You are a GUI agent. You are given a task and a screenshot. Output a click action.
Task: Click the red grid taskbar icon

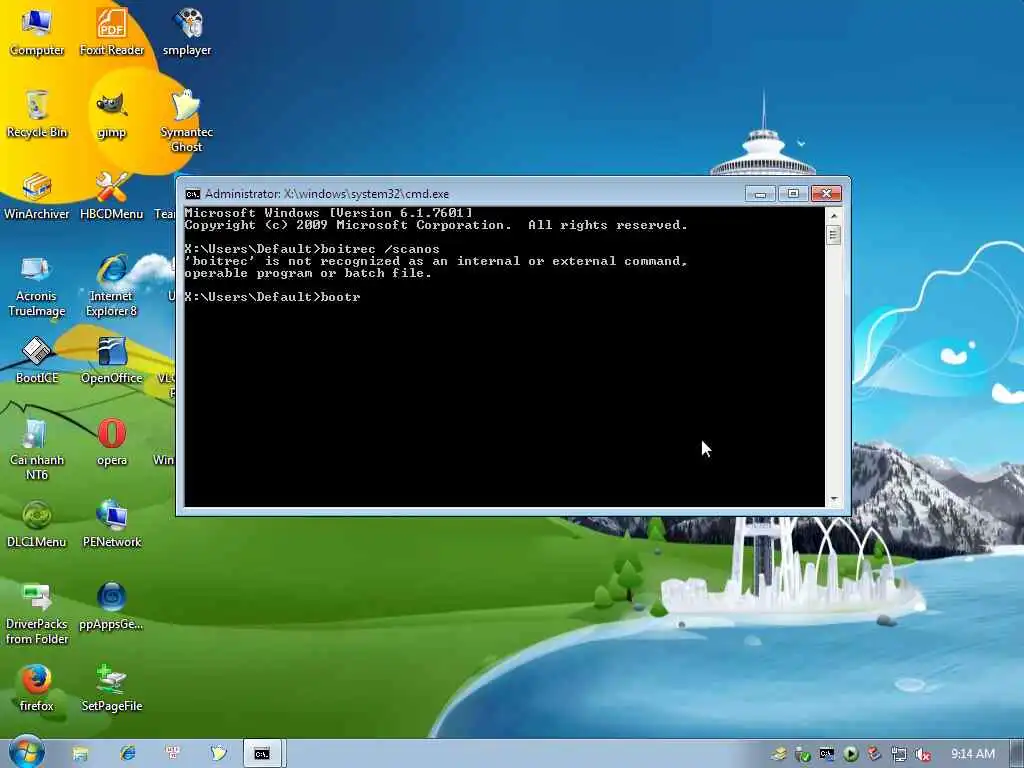[x=173, y=754]
